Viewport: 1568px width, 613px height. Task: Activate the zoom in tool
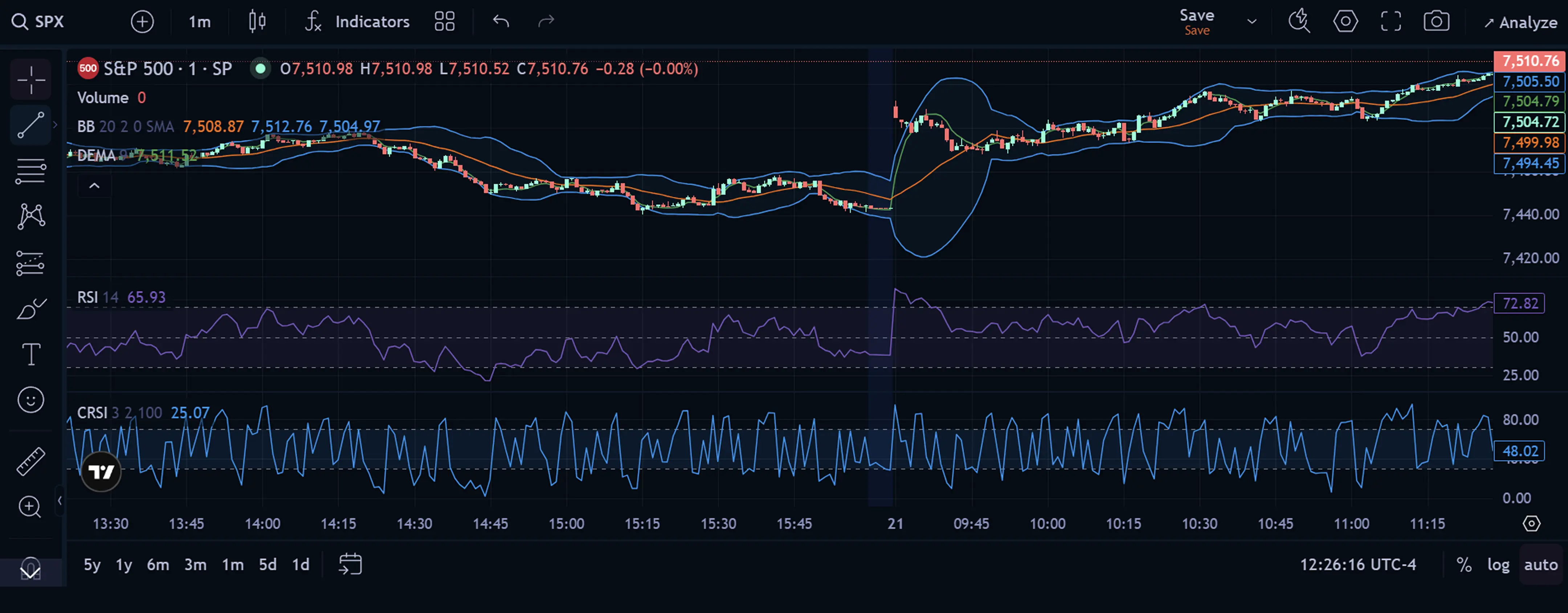[x=30, y=507]
